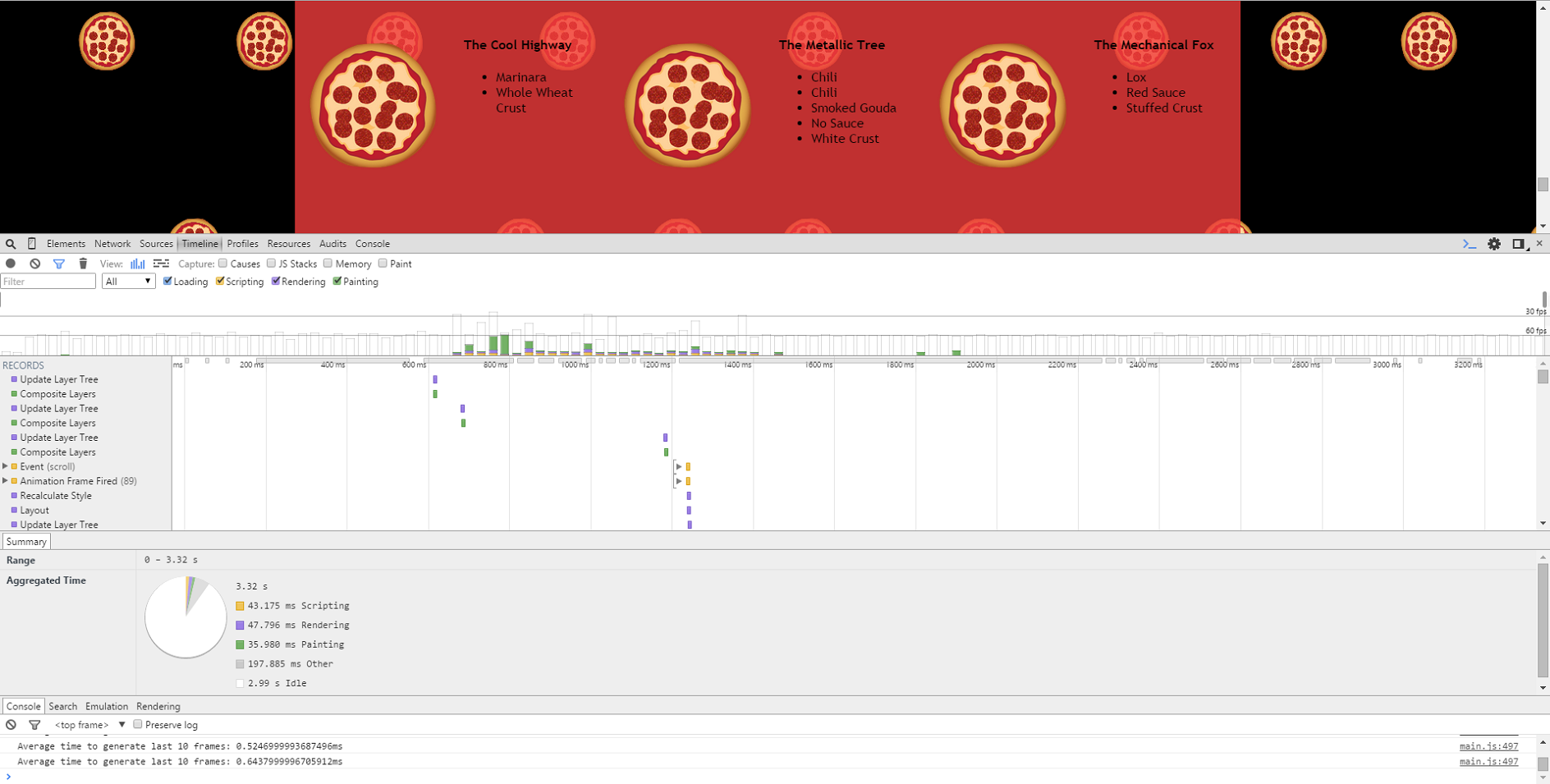Switch to the Profiles tab
Viewport: 1550px width, 784px height.
242,244
